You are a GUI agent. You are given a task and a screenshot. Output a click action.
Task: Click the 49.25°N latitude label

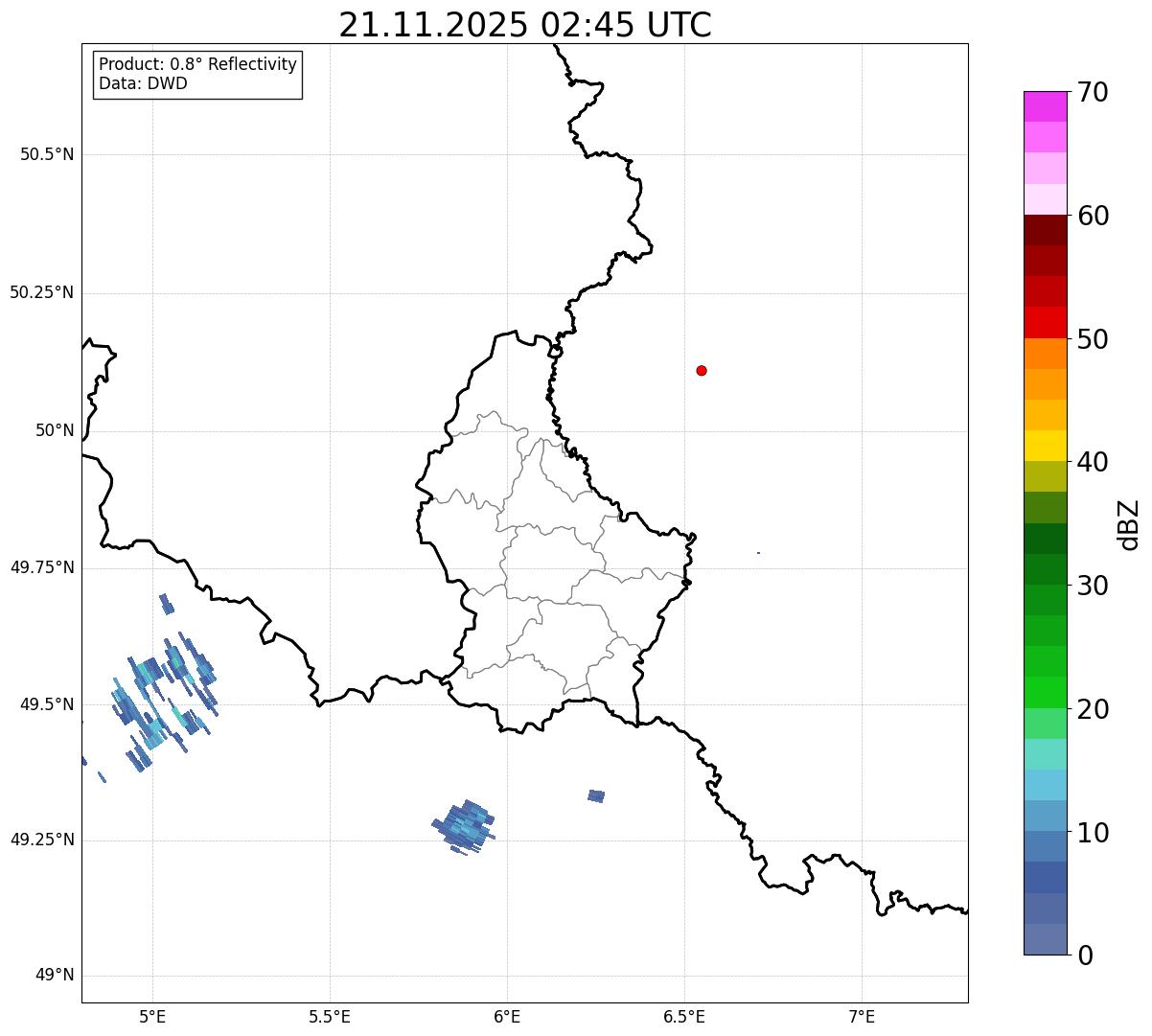pyautogui.click(x=42, y=840)
